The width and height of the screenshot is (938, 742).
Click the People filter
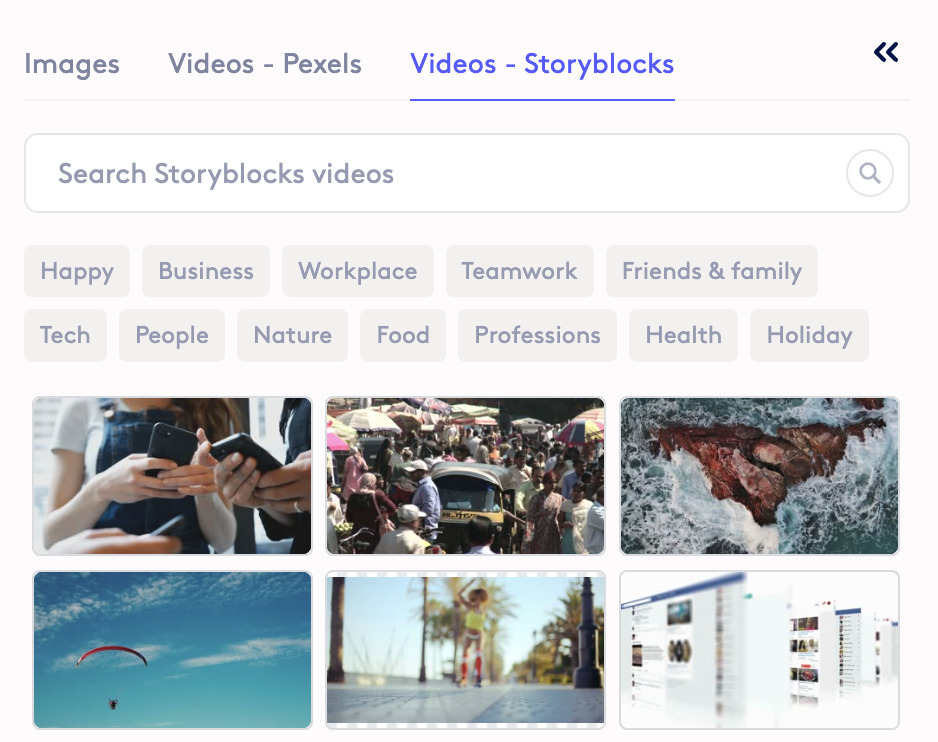pos(171,335)
